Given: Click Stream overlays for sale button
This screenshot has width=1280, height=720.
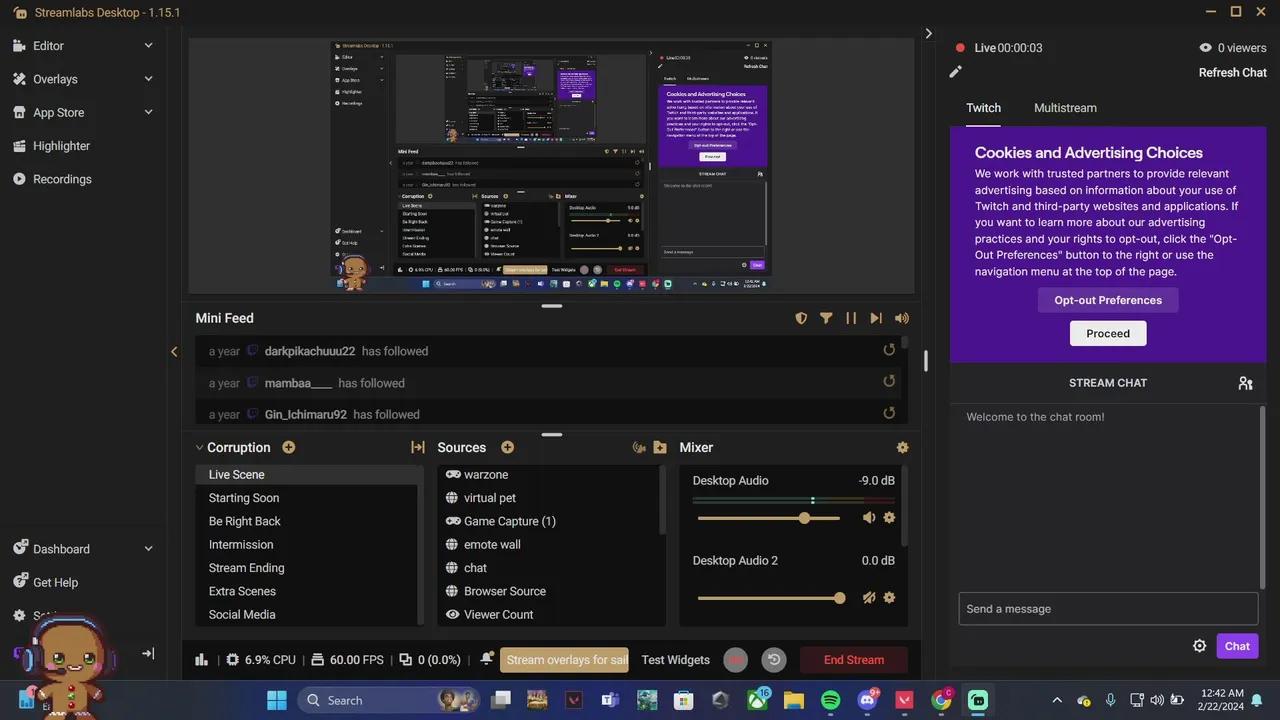Looking at the screenshot, I should point(564,660).
